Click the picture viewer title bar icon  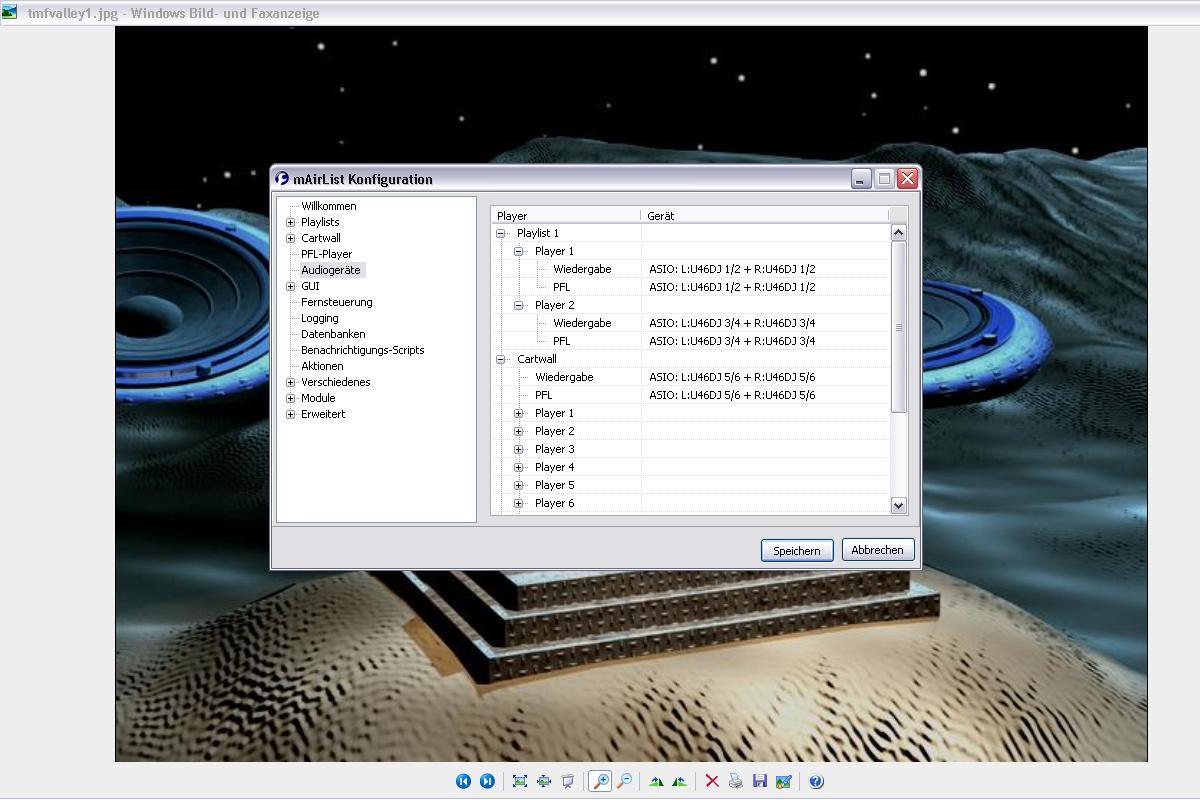(x=9, y=13)
